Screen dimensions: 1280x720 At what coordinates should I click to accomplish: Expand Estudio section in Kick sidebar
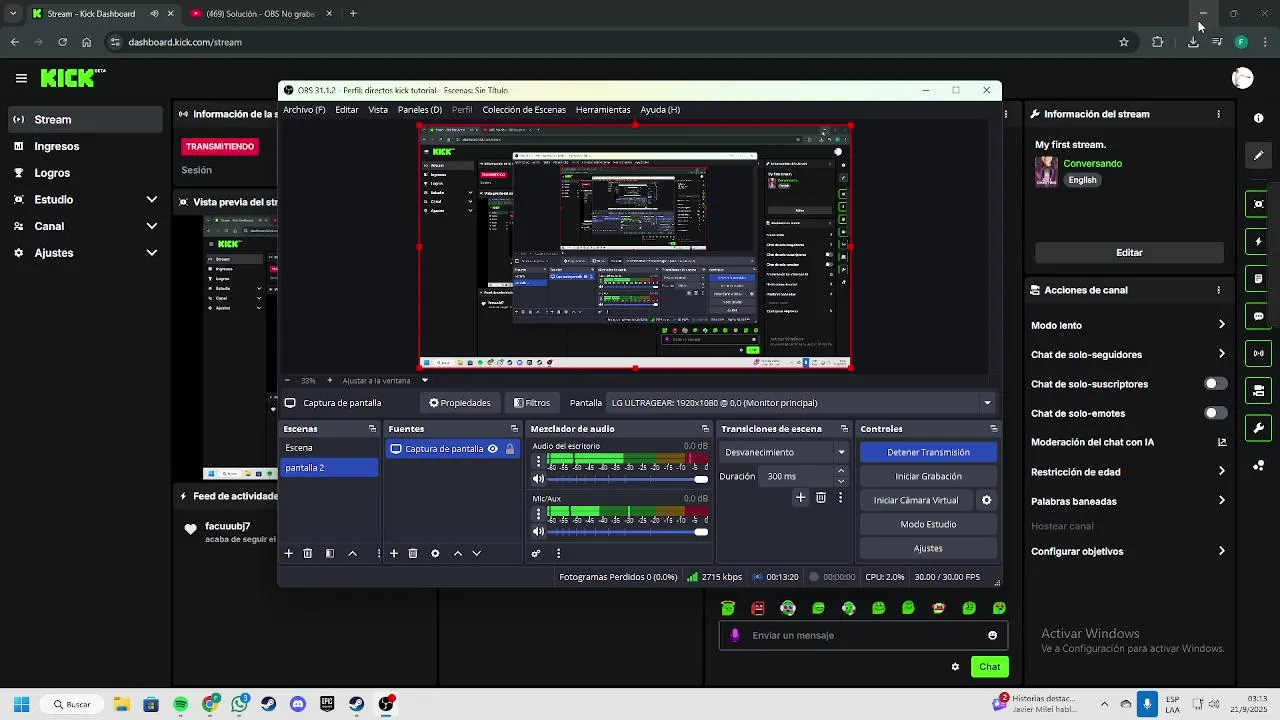pos(152,200)
